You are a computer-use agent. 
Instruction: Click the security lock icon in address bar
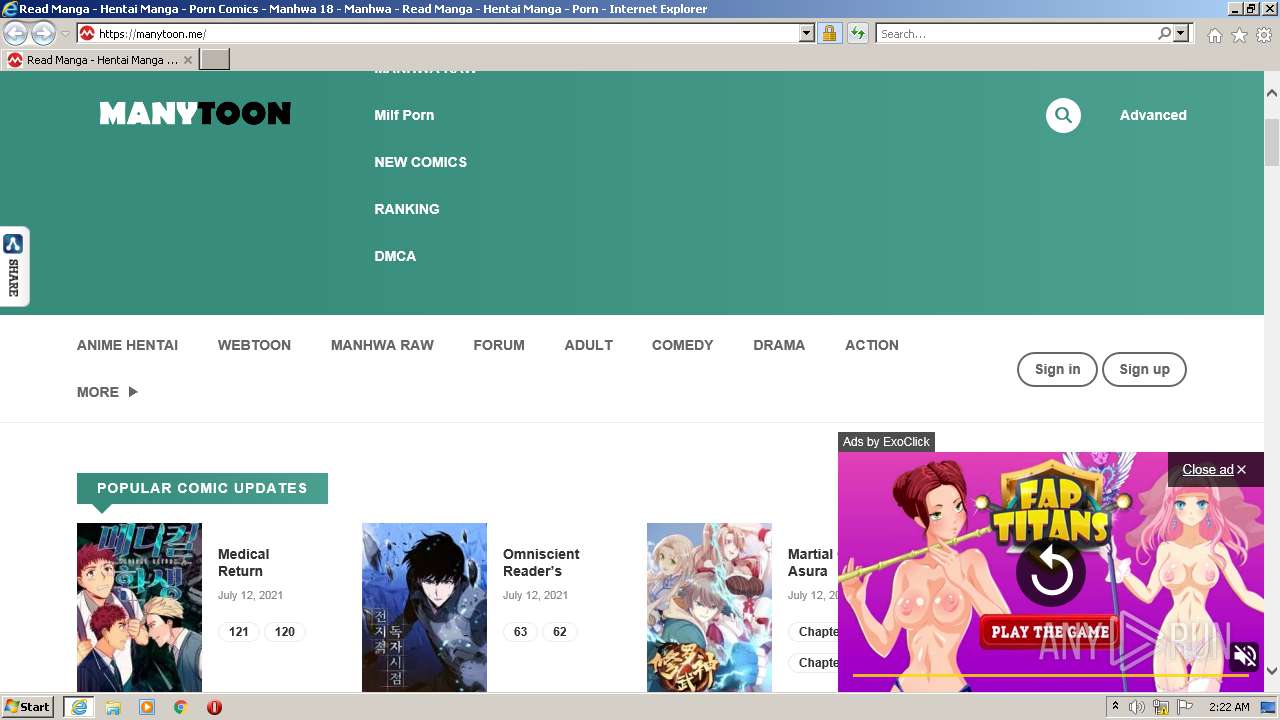[829, 33]
